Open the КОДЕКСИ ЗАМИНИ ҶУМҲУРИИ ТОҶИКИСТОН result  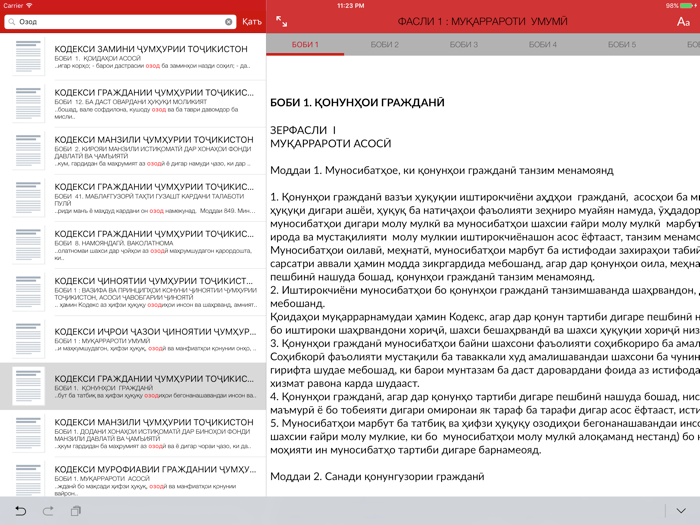tap(133, 57)
